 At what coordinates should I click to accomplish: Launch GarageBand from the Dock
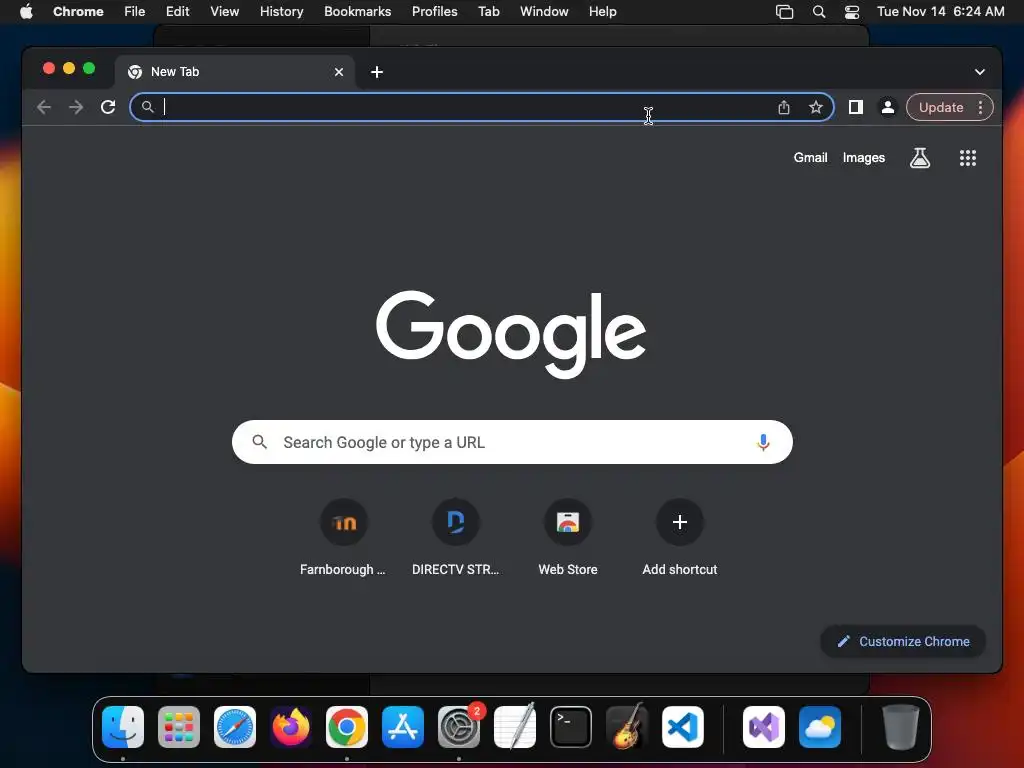(x=627, y=726)
